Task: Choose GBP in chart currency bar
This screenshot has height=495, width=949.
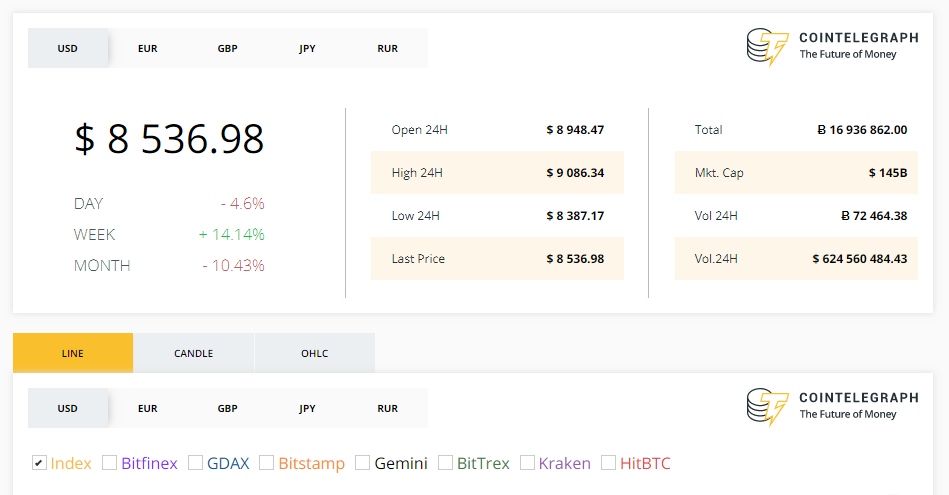Action: click(x=228, y=408)
